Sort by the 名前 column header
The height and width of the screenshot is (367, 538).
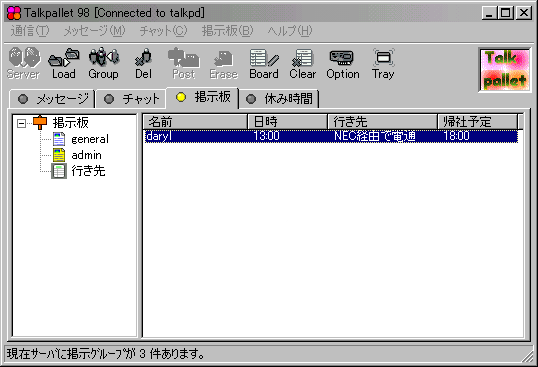coord(195,122)
